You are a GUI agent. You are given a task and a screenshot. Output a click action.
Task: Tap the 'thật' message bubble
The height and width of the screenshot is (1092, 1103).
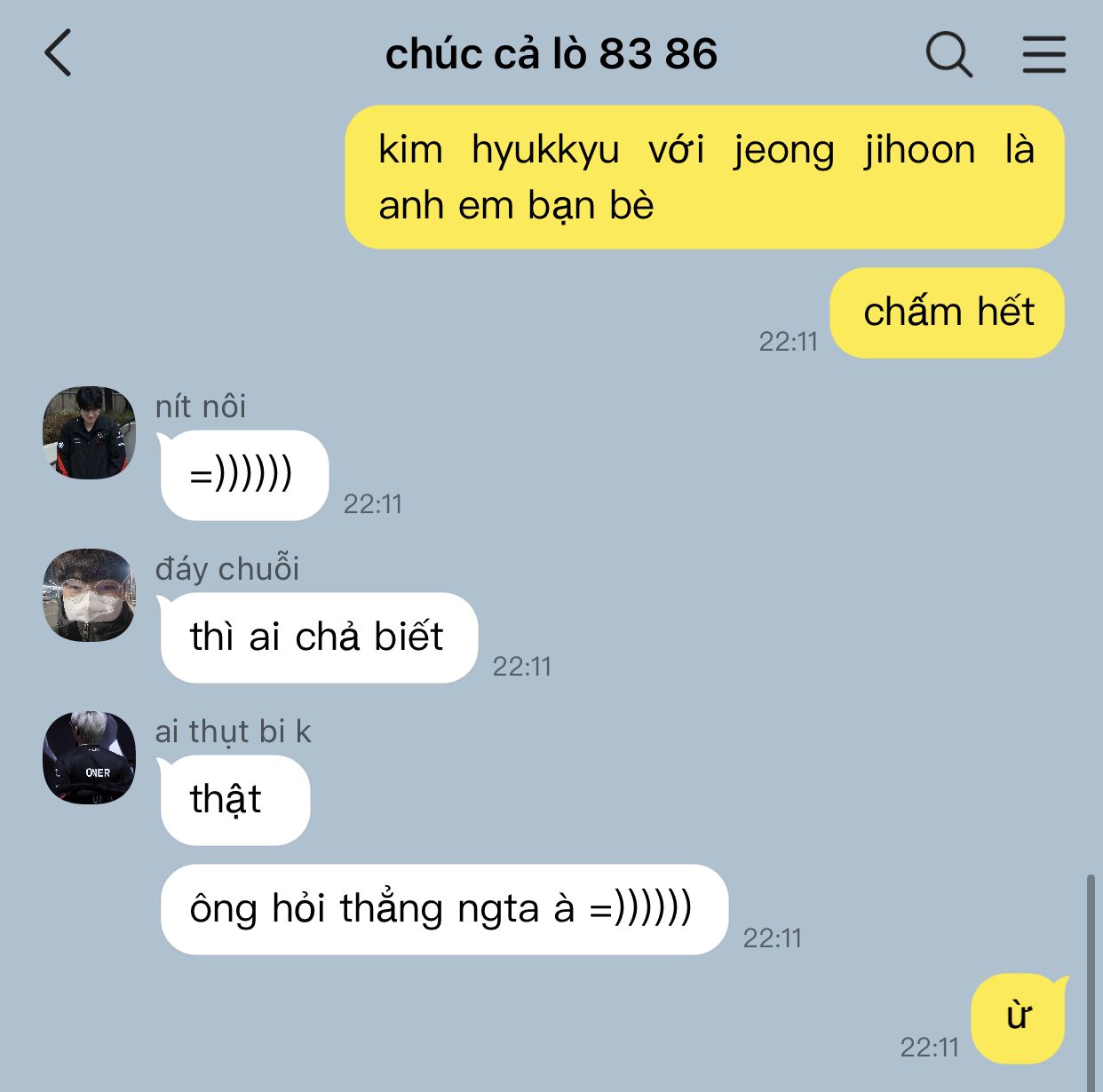[234, 800]
